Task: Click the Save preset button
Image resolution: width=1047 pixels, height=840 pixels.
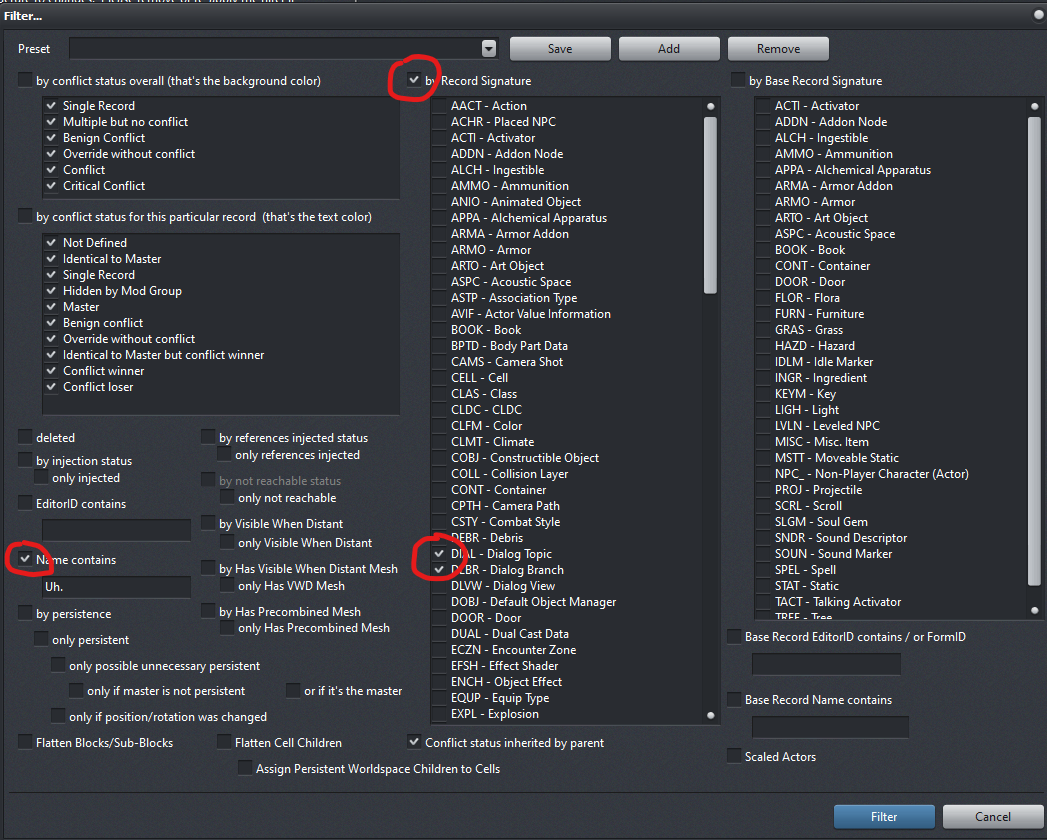Action: pyautogui.click(x=560, y=49)
